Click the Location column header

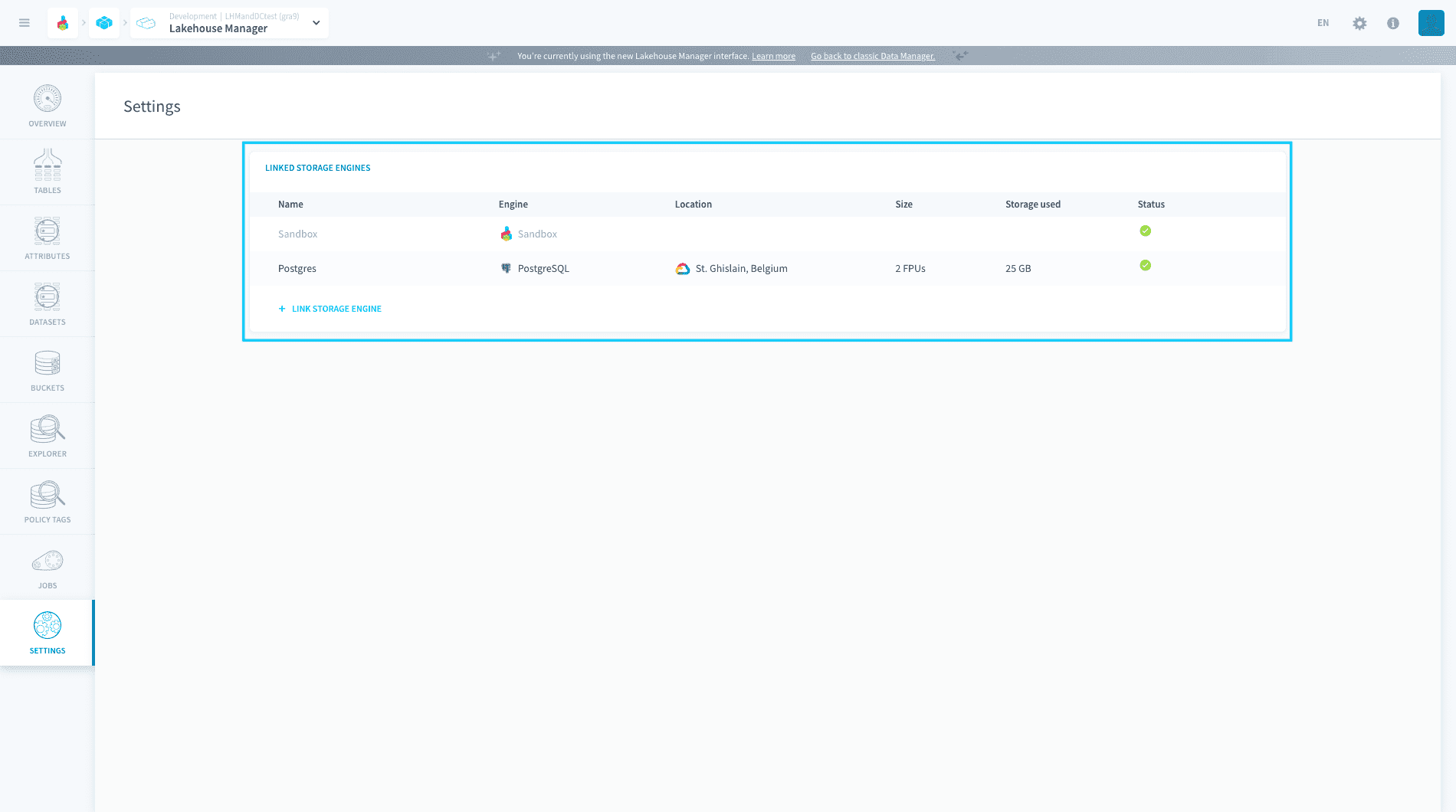click(694, 205)
